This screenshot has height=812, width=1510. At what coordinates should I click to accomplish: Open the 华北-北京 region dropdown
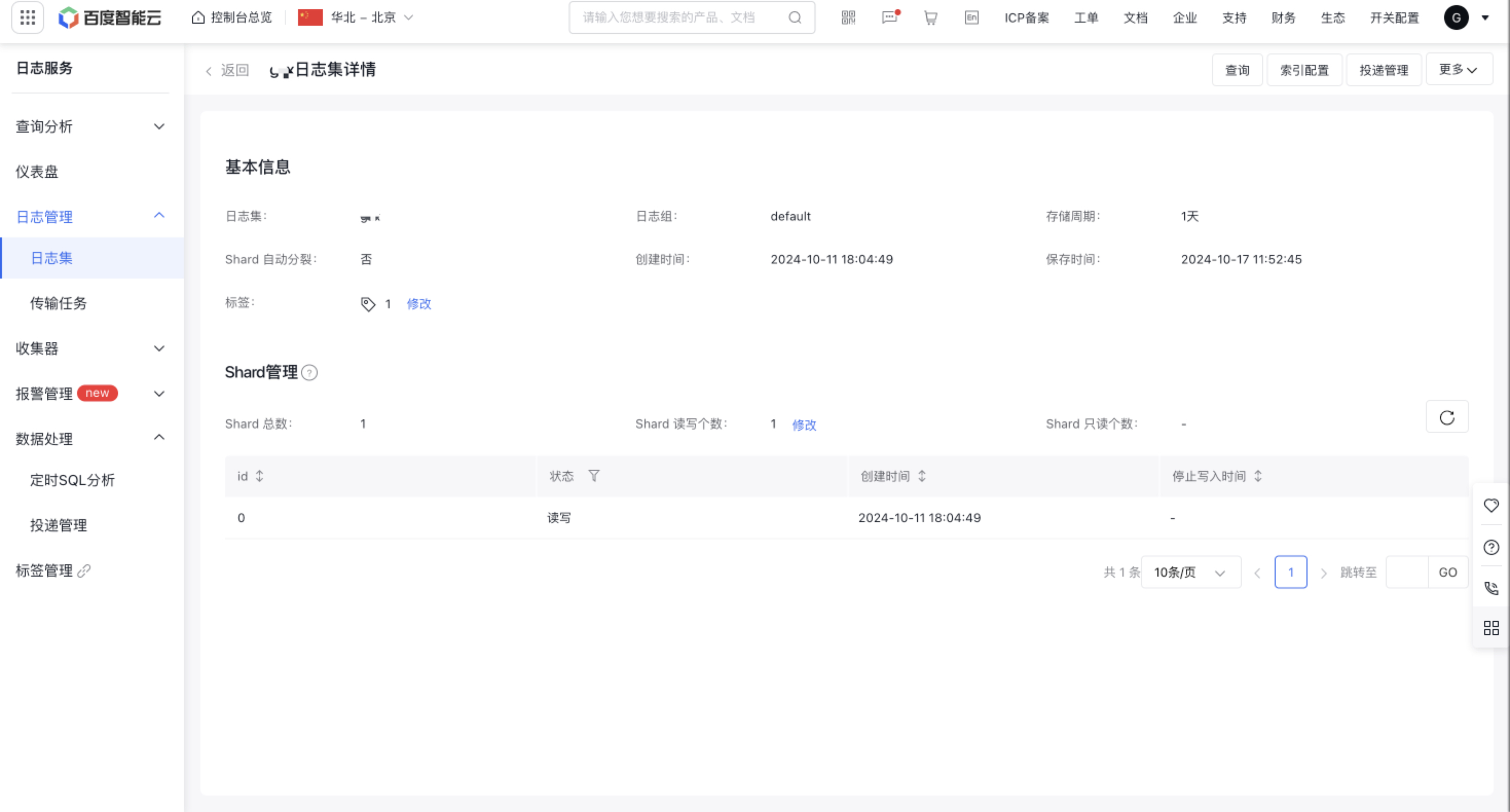pyautogui.click(x=356, y=17)
